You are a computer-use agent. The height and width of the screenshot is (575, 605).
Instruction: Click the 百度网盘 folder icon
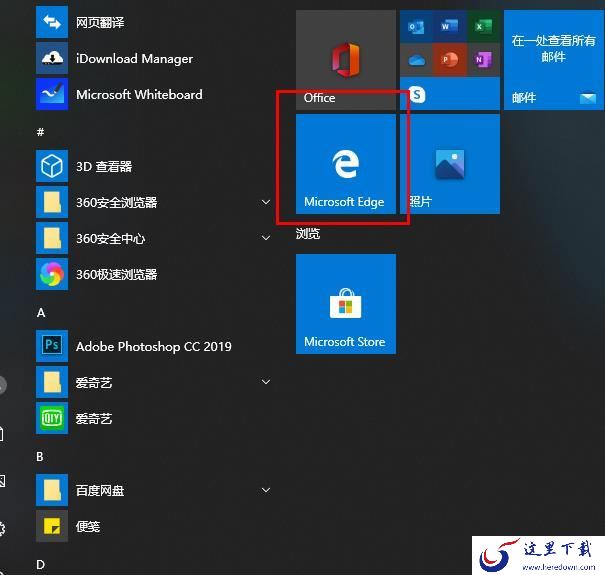(x=52, y=490)
